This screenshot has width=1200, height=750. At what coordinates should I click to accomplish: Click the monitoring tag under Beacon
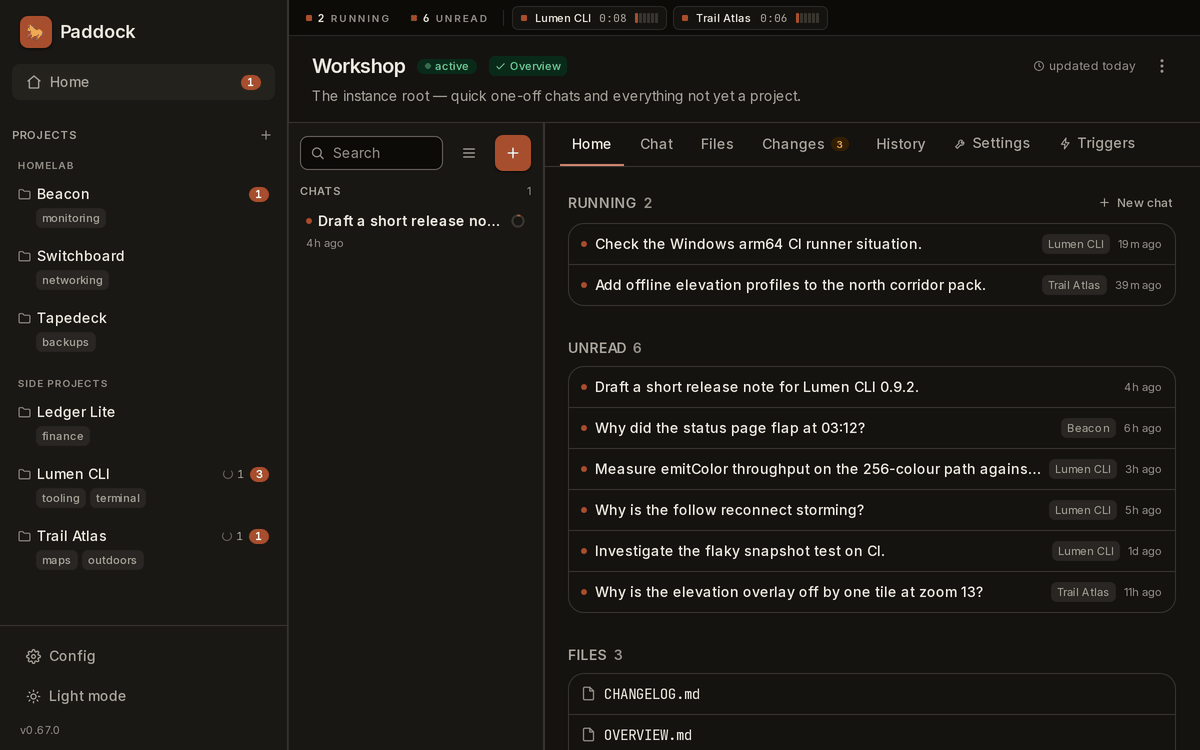tap(71, 218)
